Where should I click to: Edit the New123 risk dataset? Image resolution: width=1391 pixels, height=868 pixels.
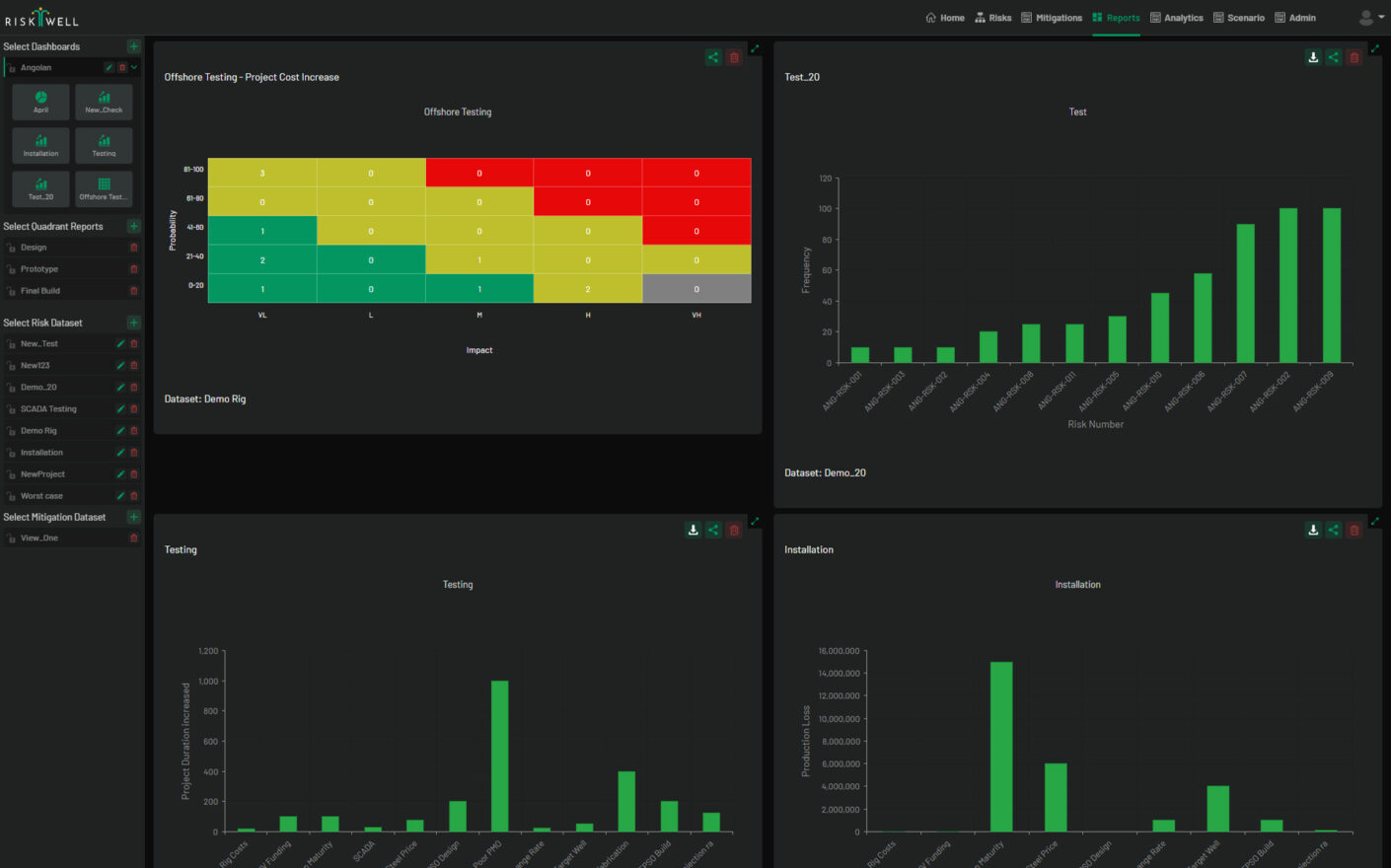pyautogui.click(x=120, y=366)
